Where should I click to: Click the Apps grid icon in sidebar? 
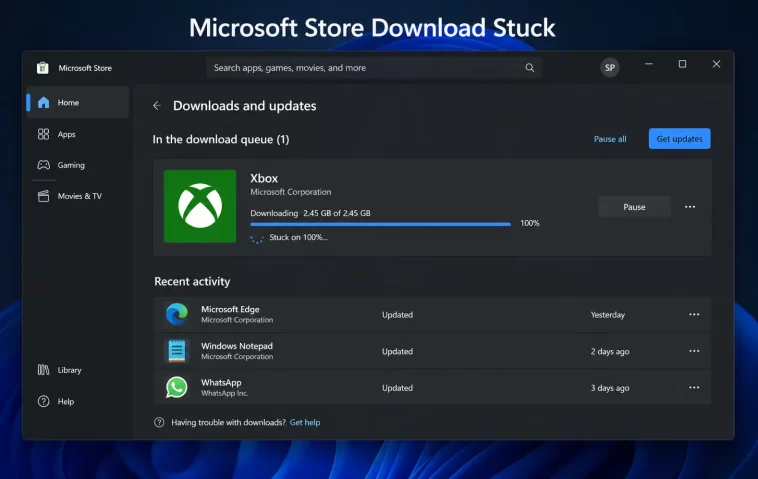coord(44,134)
